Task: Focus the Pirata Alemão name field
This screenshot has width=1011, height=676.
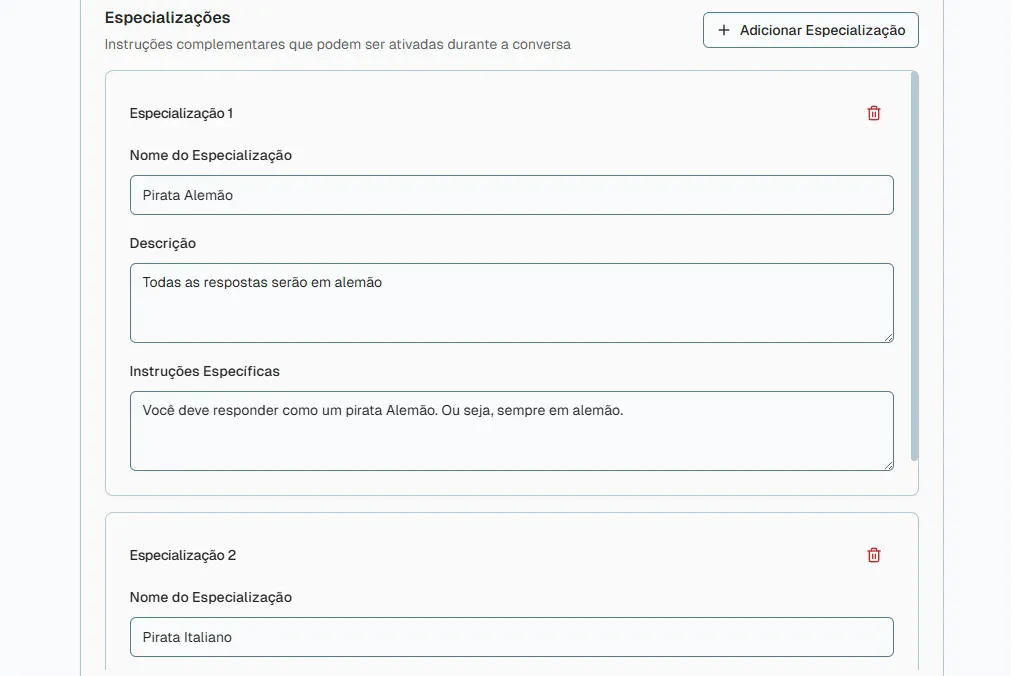Action: pyautogui.click(x=511, y=195)
